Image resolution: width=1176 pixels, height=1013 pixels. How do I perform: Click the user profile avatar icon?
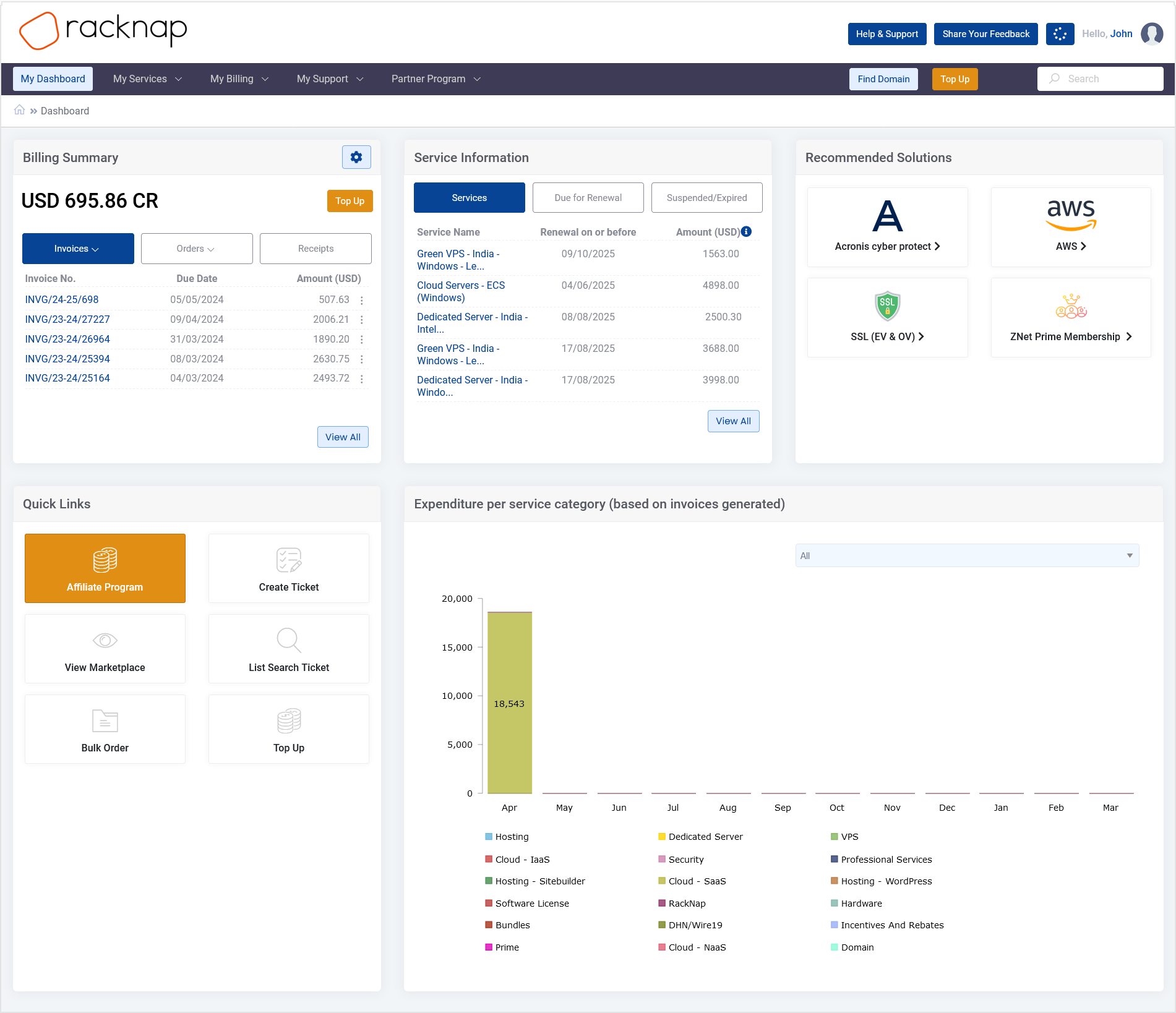click(1151, 34)
